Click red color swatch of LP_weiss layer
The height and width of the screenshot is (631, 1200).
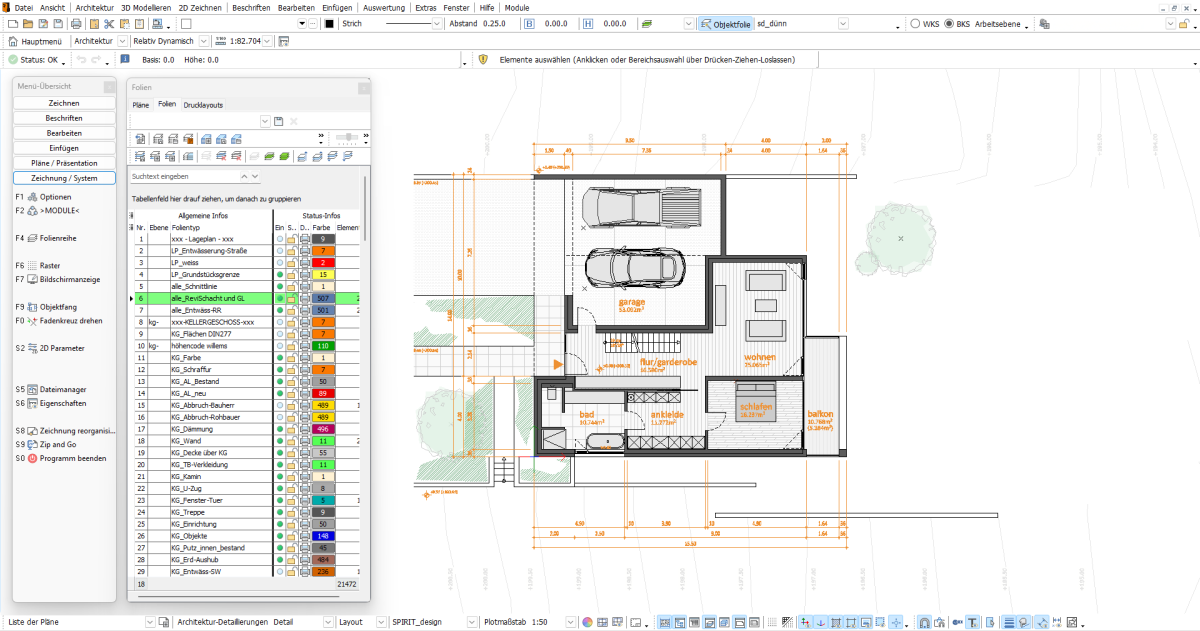pos(324,262)
